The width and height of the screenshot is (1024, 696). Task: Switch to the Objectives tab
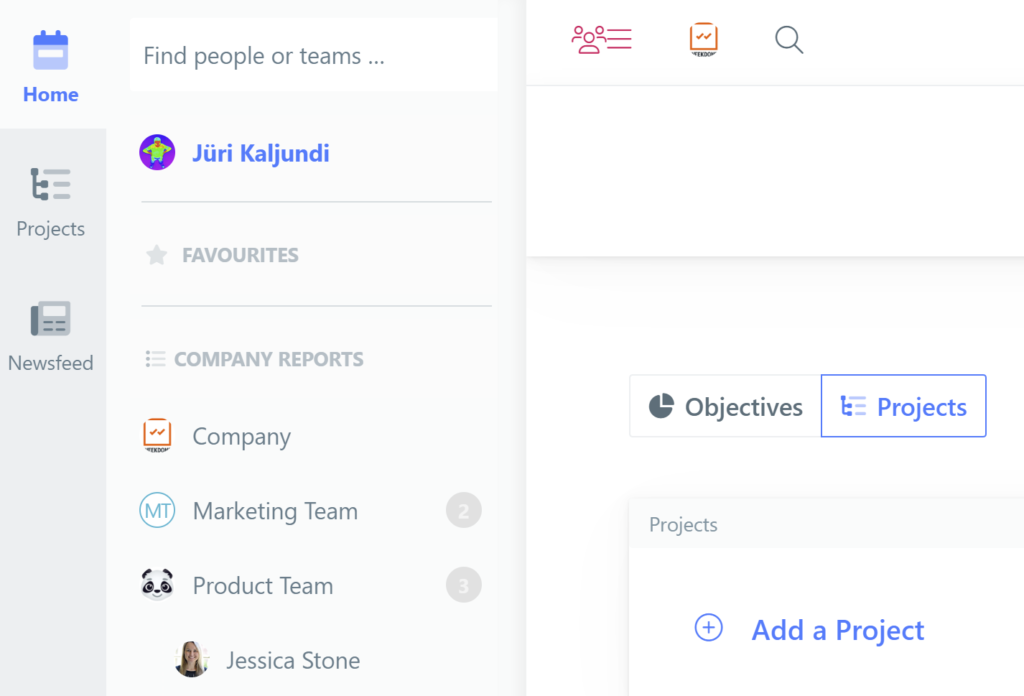pos(726,406)
